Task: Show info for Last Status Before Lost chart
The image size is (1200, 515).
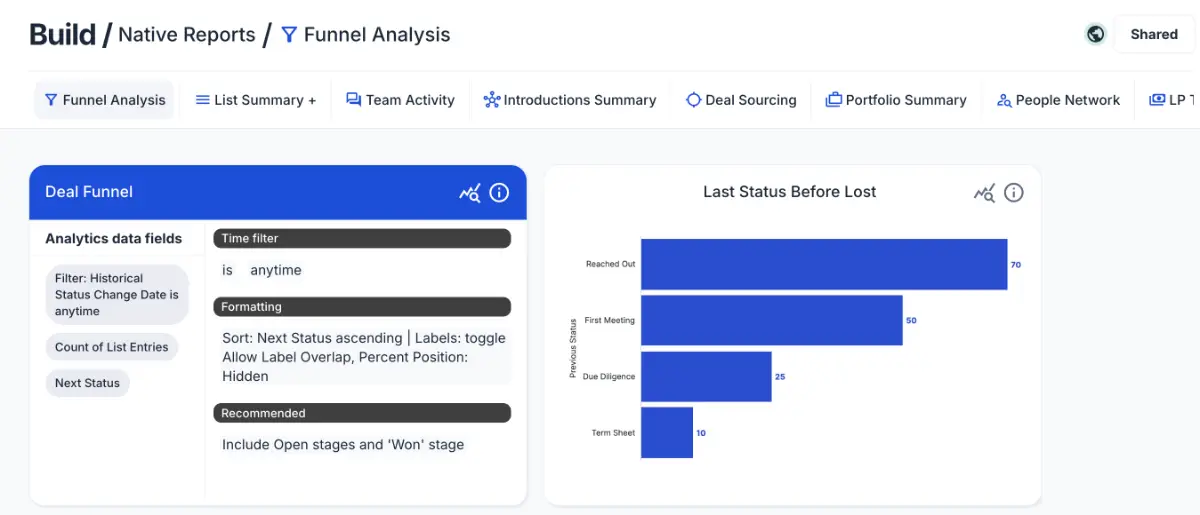Action: 1014,193
